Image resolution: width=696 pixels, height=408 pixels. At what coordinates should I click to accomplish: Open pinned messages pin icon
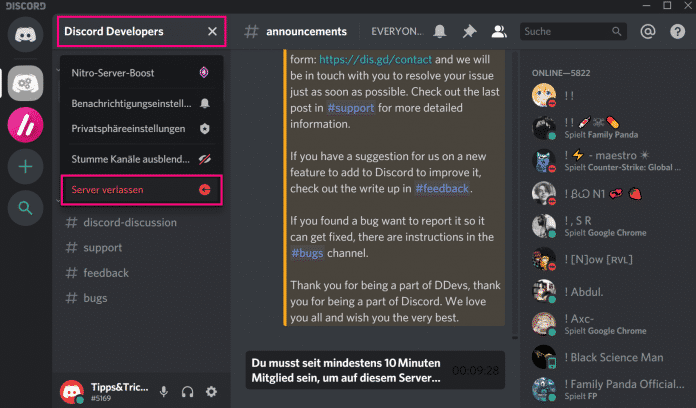[468, 32]
